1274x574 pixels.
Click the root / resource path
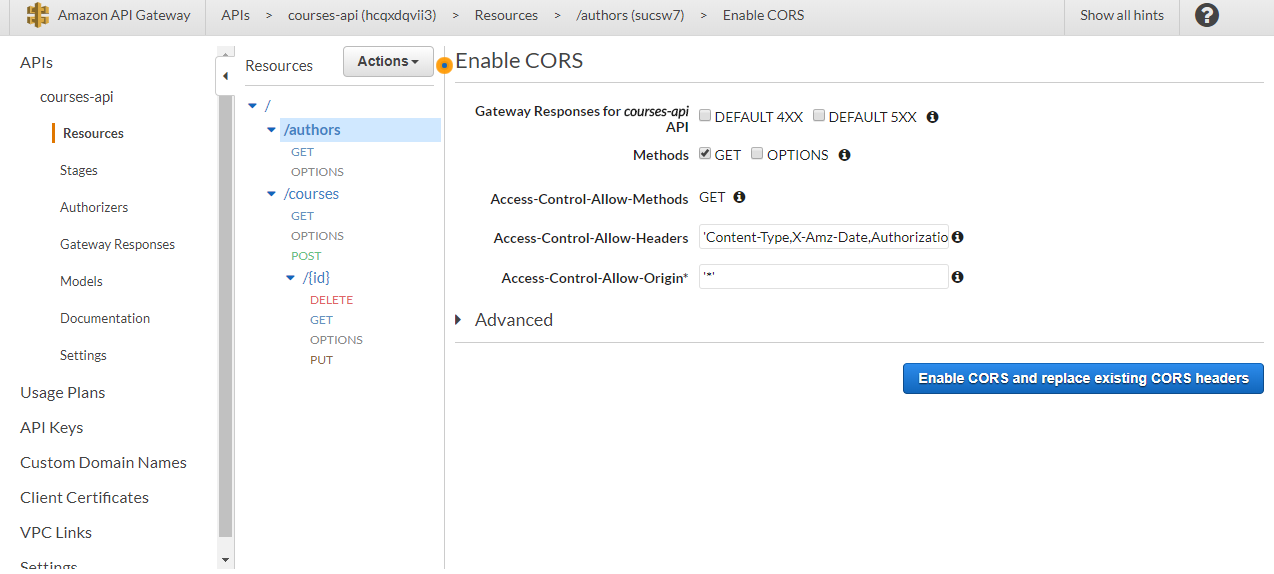tap(267, 106)
